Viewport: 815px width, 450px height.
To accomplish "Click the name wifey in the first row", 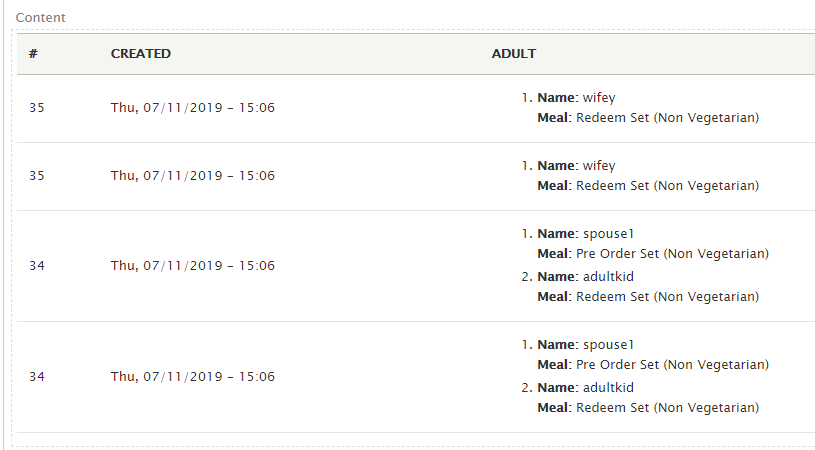I will click(x=599, y=98).
